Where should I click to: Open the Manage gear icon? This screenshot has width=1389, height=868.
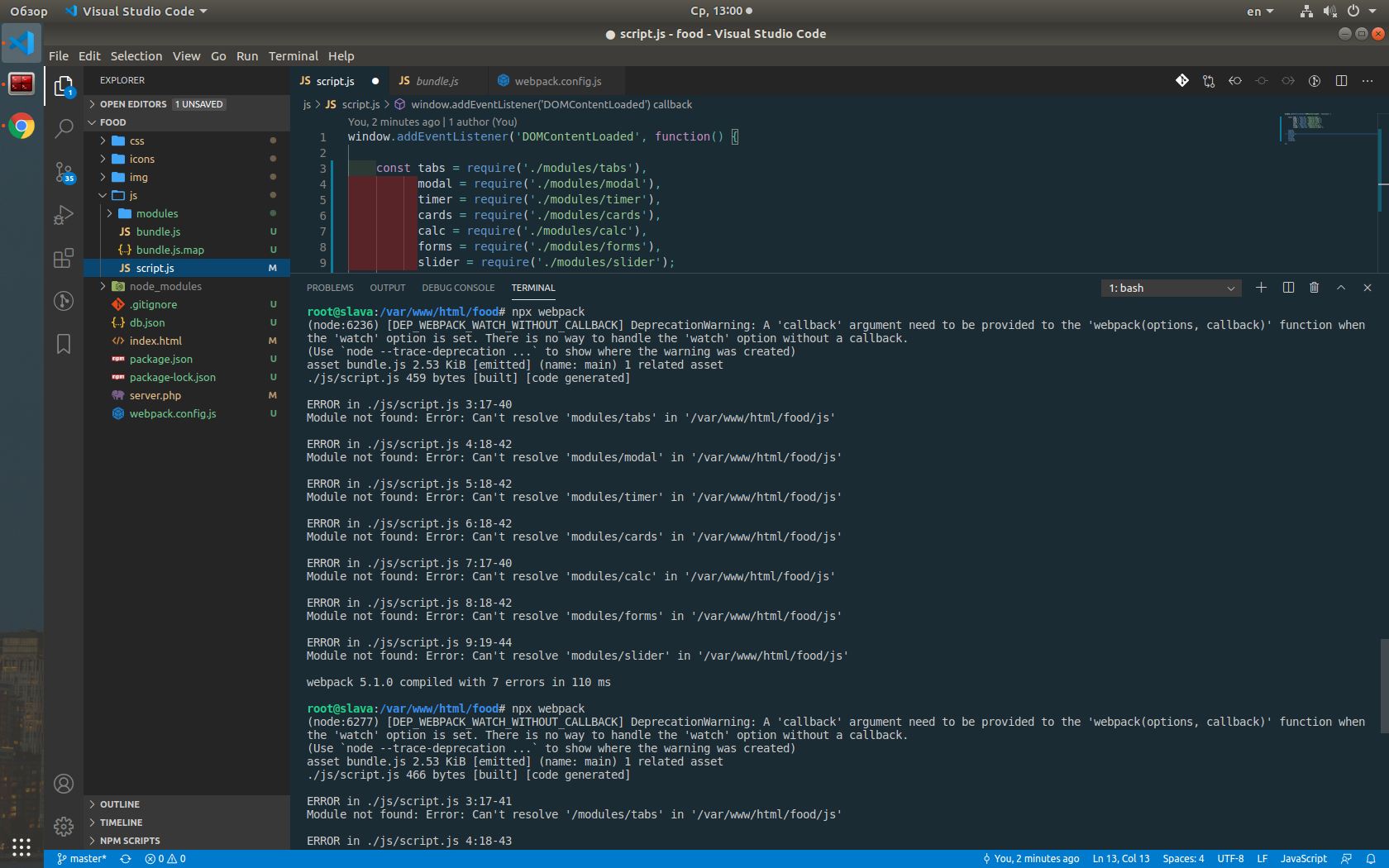(64, 826)
